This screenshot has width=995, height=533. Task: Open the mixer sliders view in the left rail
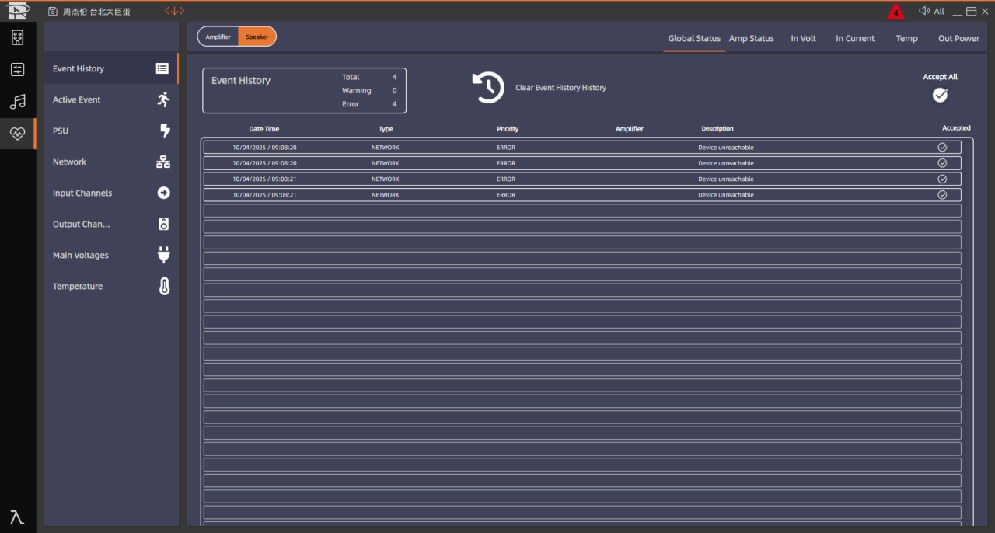coord(18,69)
